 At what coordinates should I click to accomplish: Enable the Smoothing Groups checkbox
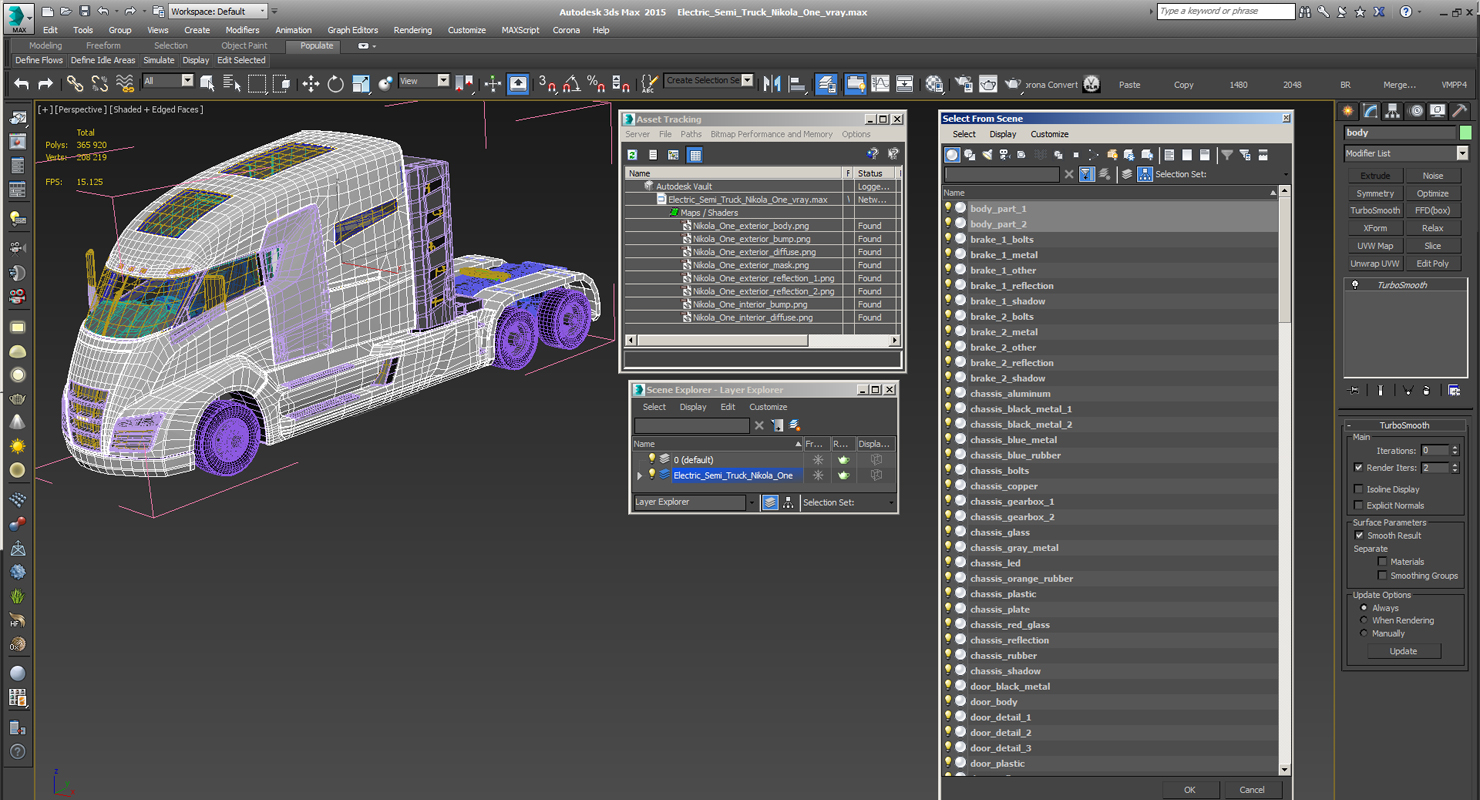tap(1383, 575)
